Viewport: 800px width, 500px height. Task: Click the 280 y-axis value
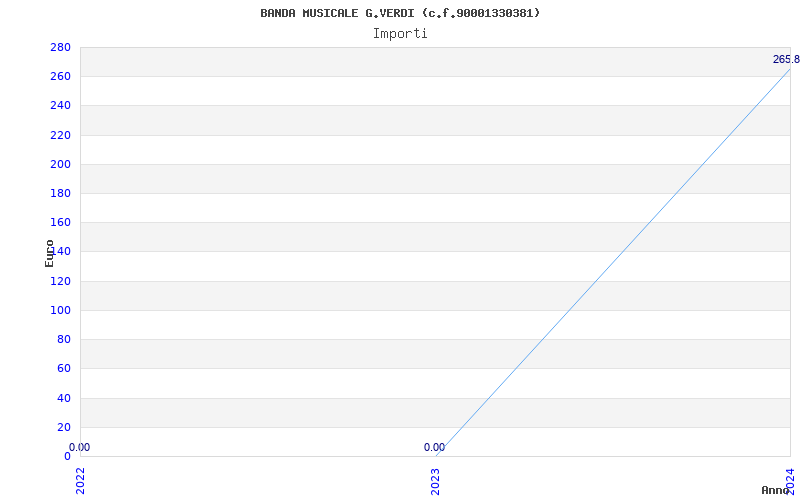60,47
